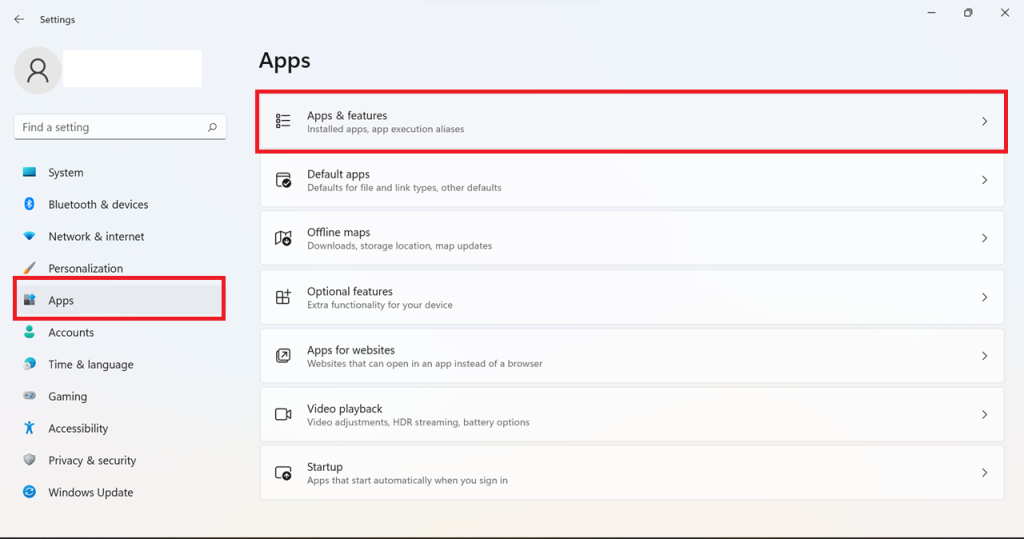Click 'Installed apps, app execution aliases' description
This screenshot has width=1024, height=539.
pyautogui.click(x=385, y=129)
